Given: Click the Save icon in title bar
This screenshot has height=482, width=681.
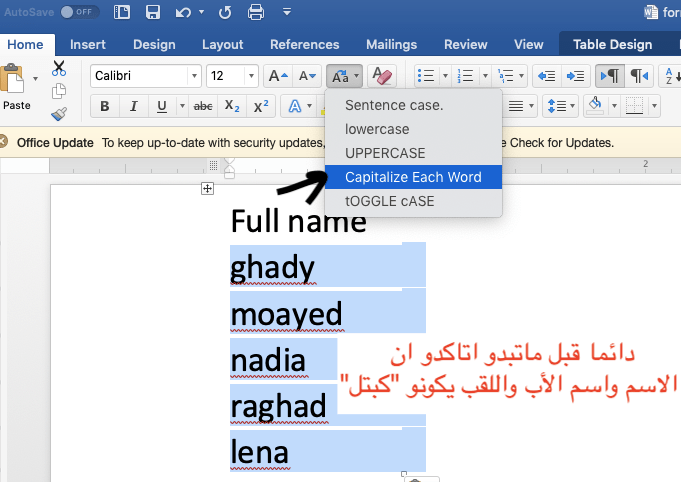Looking at the screenshot, I should tap(153, 13).
